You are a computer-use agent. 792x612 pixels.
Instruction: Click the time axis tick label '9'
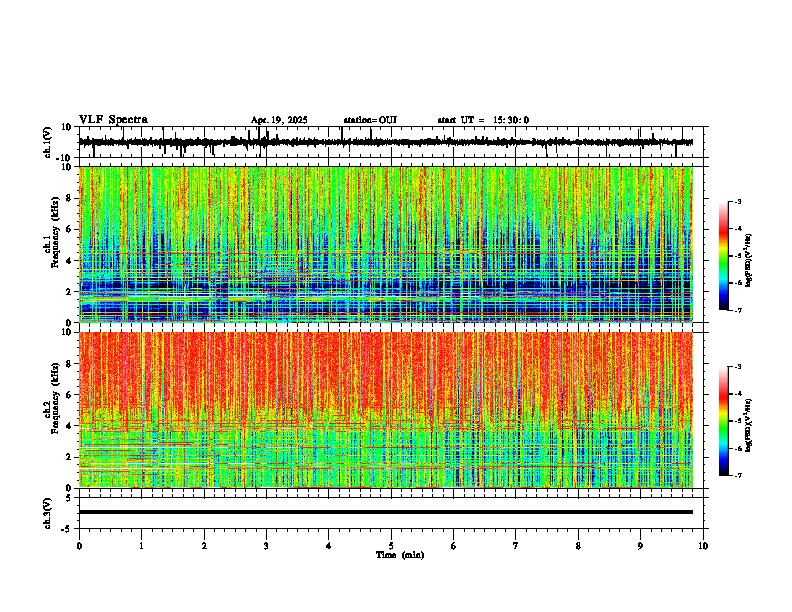click(x=640, y=545)
